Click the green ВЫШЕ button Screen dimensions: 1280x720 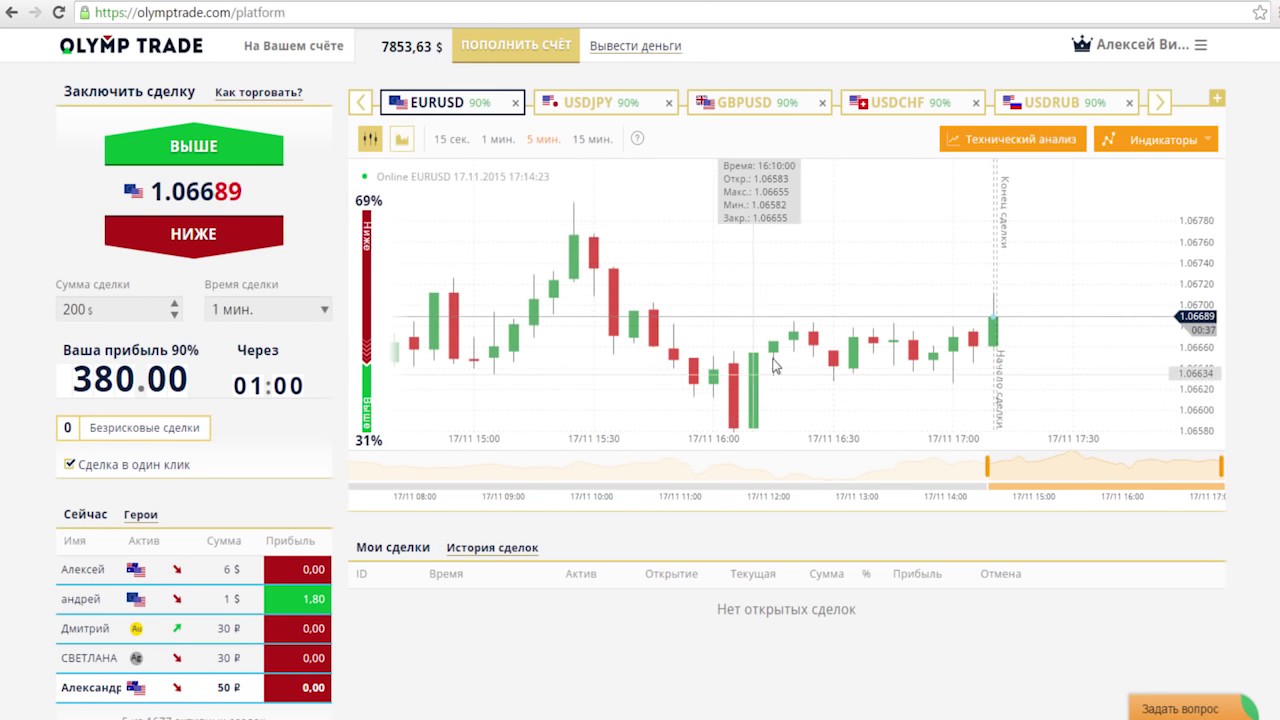click(x=194, y=146)
